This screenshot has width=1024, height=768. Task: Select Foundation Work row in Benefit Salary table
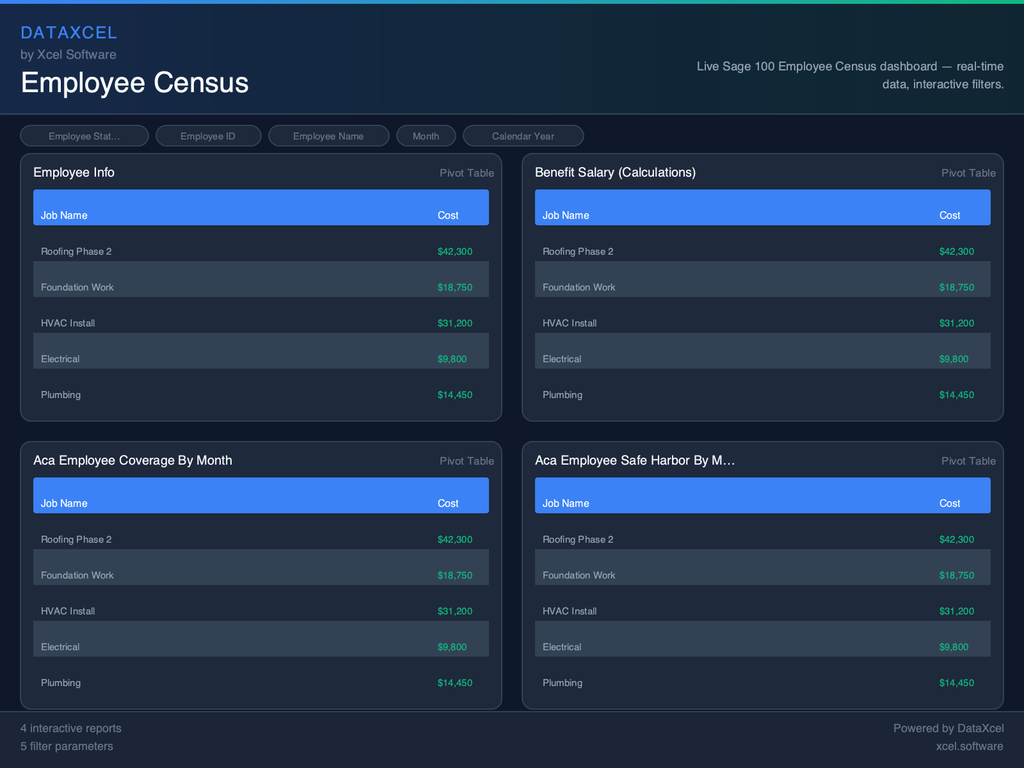[x=762, y=287]
